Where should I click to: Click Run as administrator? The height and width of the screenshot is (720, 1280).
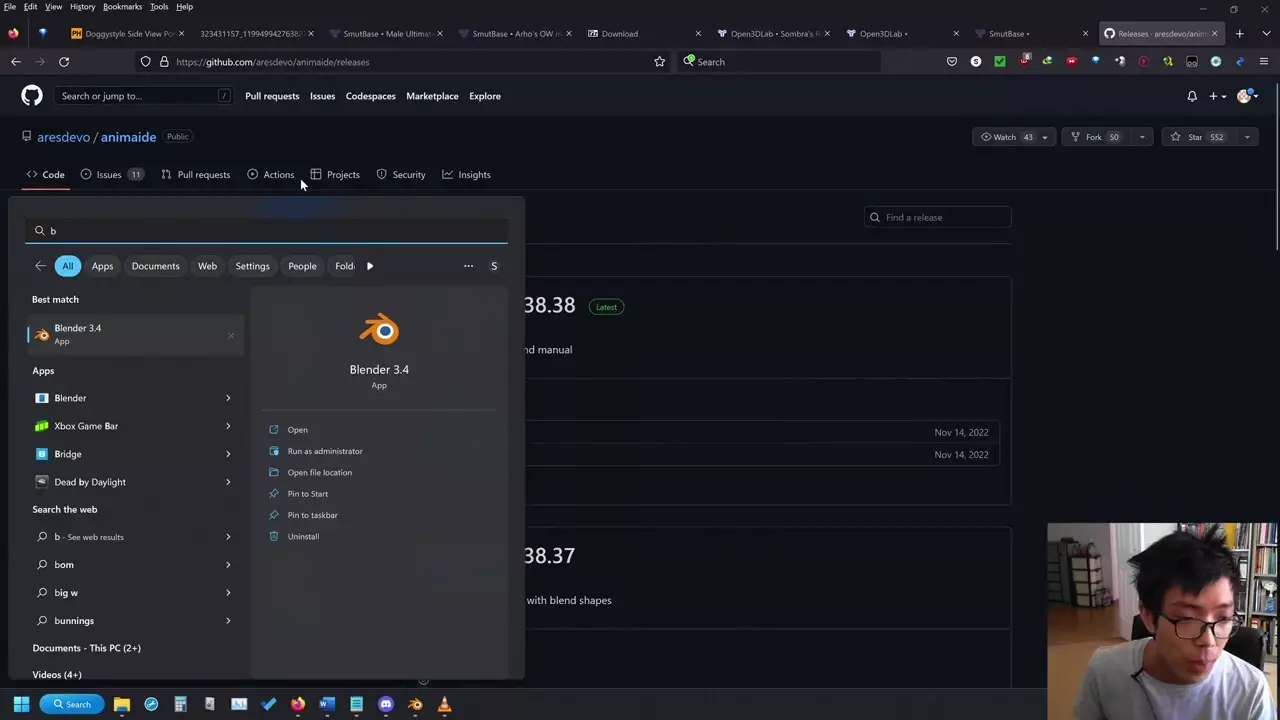324,451
